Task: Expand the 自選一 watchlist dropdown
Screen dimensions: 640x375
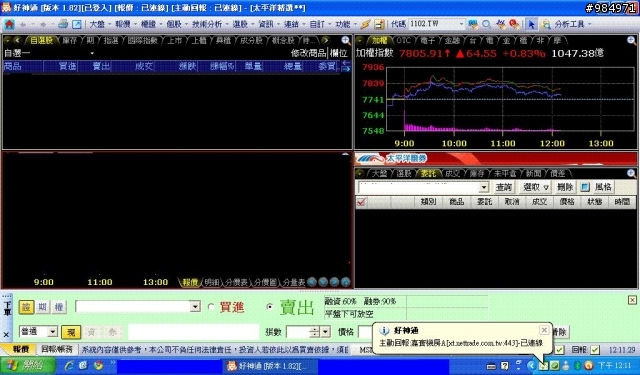Action: tap(92, 53)
